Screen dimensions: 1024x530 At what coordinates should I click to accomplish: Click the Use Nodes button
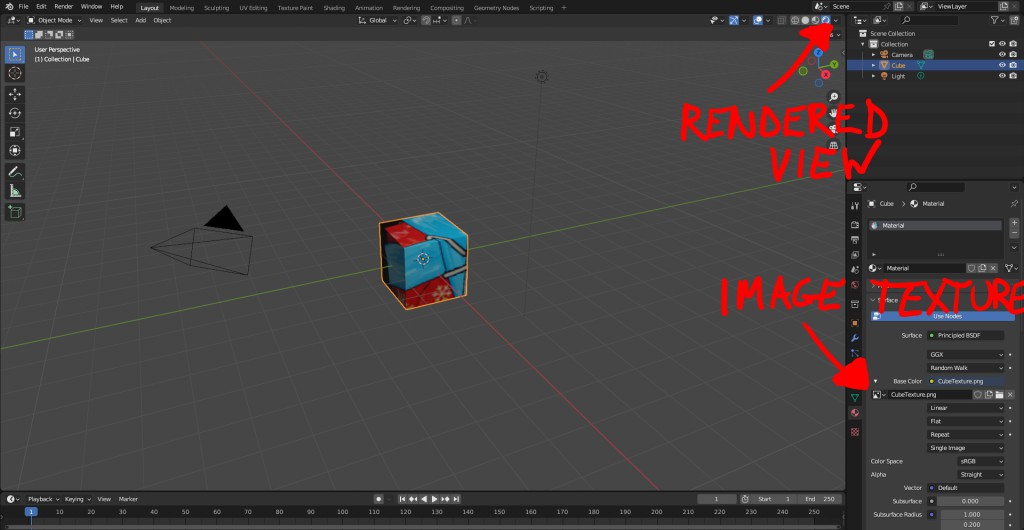click(946, 316)
